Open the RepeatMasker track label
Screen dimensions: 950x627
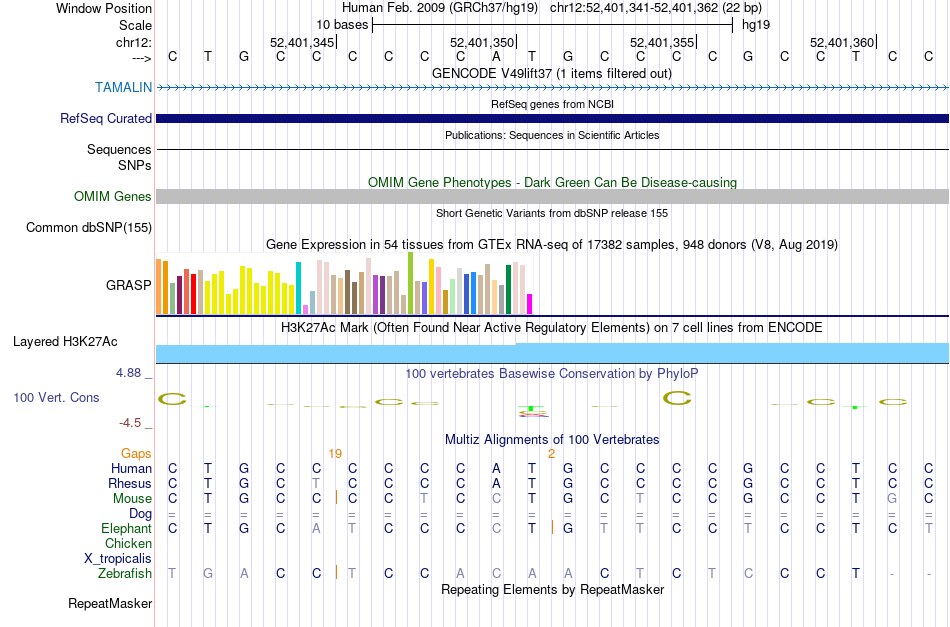pos(110,603)
